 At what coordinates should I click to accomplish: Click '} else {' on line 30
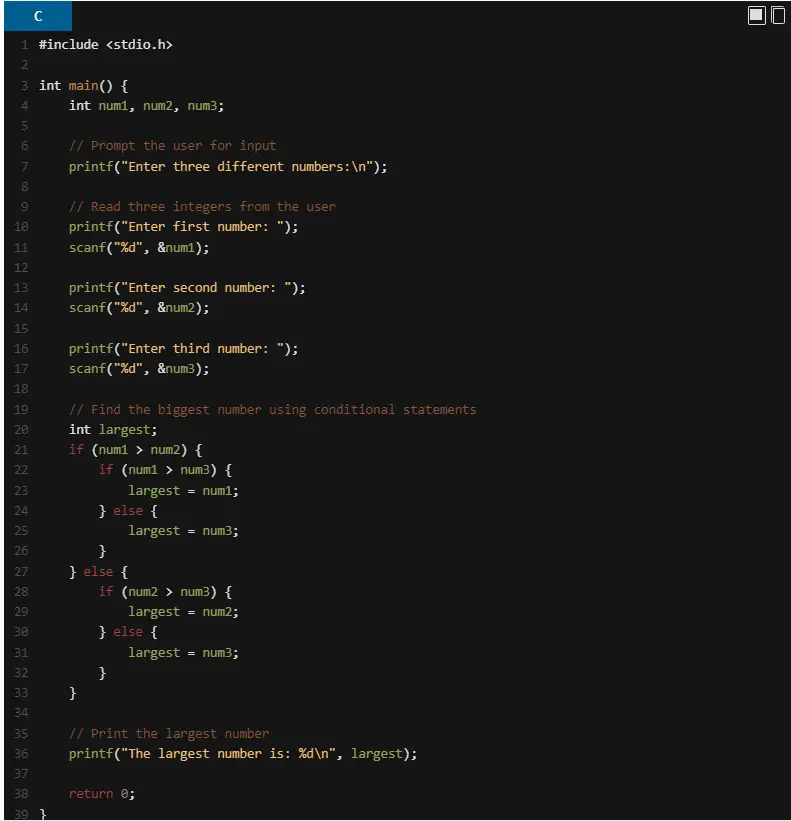(x=128, y=632)
